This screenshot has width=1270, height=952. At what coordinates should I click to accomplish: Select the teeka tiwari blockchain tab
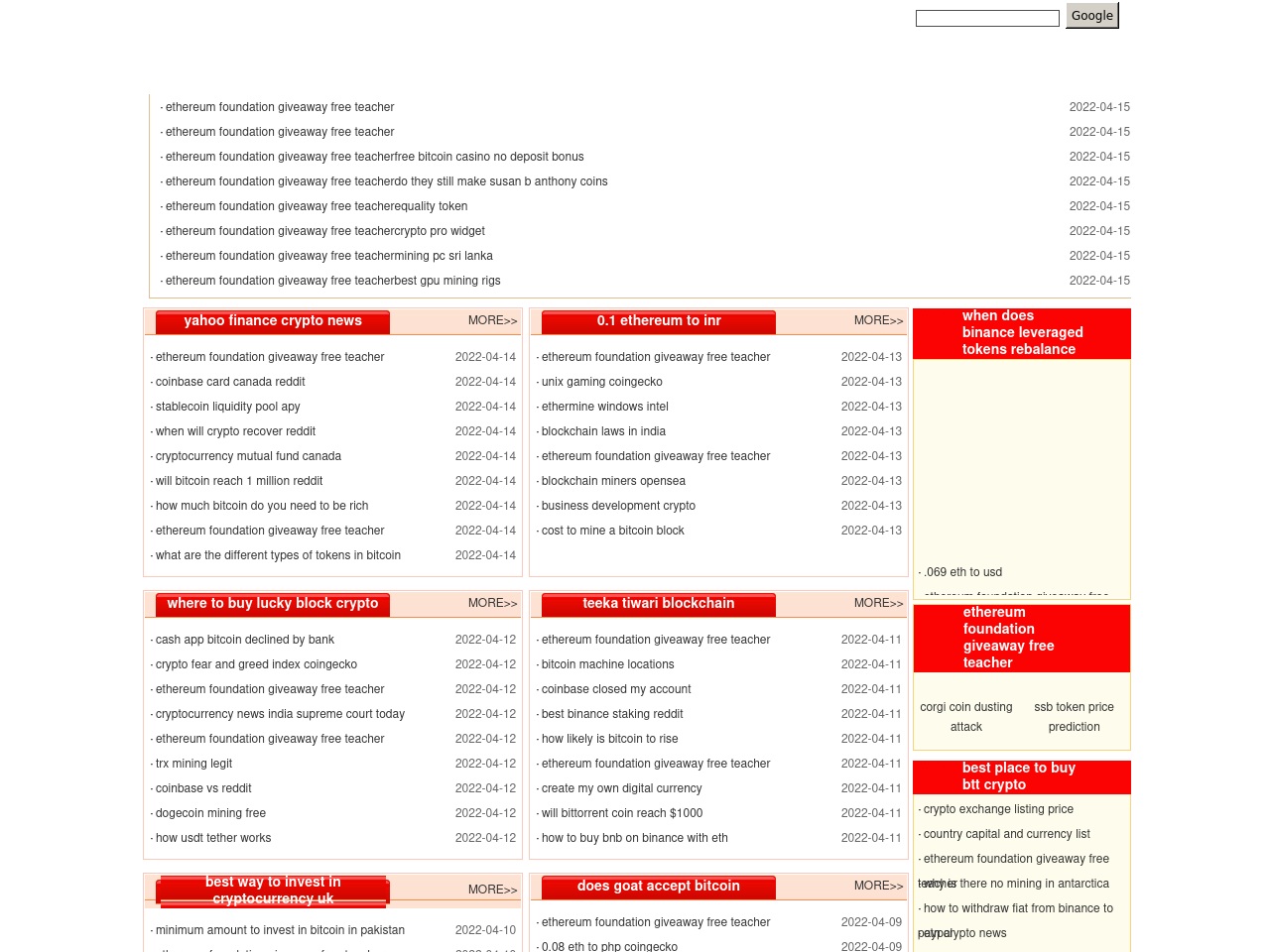(x=659, y=604)
